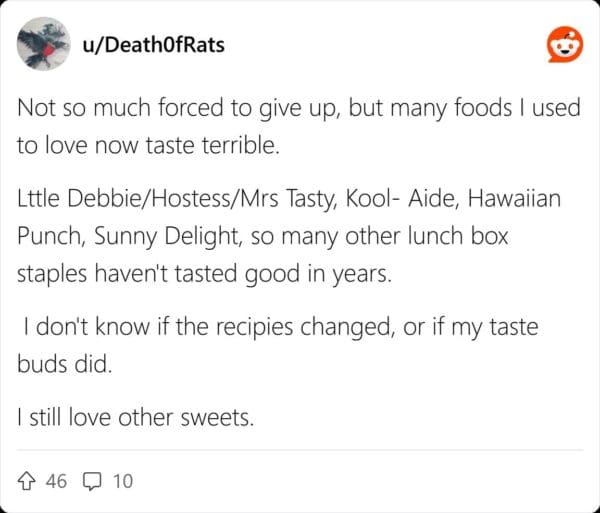Click the words "buds did."
This screenshot has height=513, width=600.
[64, 363]
